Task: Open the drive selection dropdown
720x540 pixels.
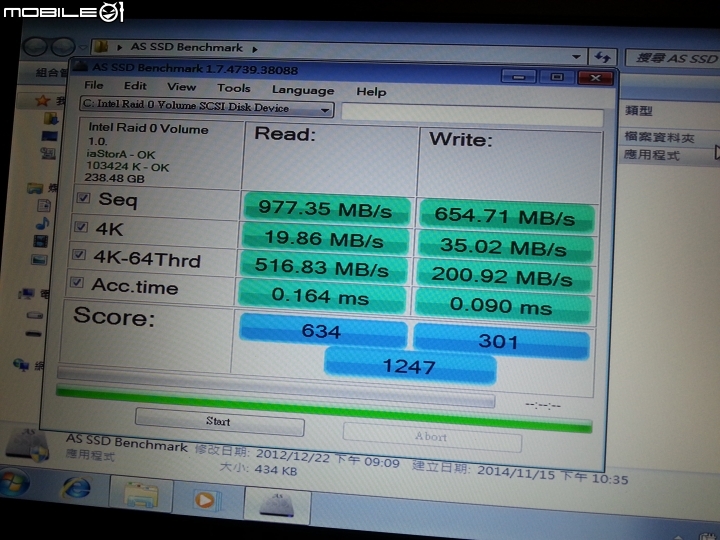Action: click(x=206, y=107)
